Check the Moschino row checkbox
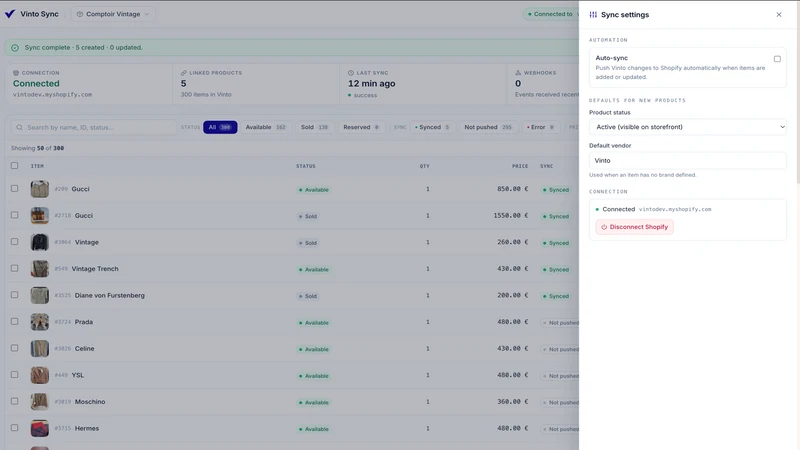Screen dimensions: 800x450 (14, 401)
